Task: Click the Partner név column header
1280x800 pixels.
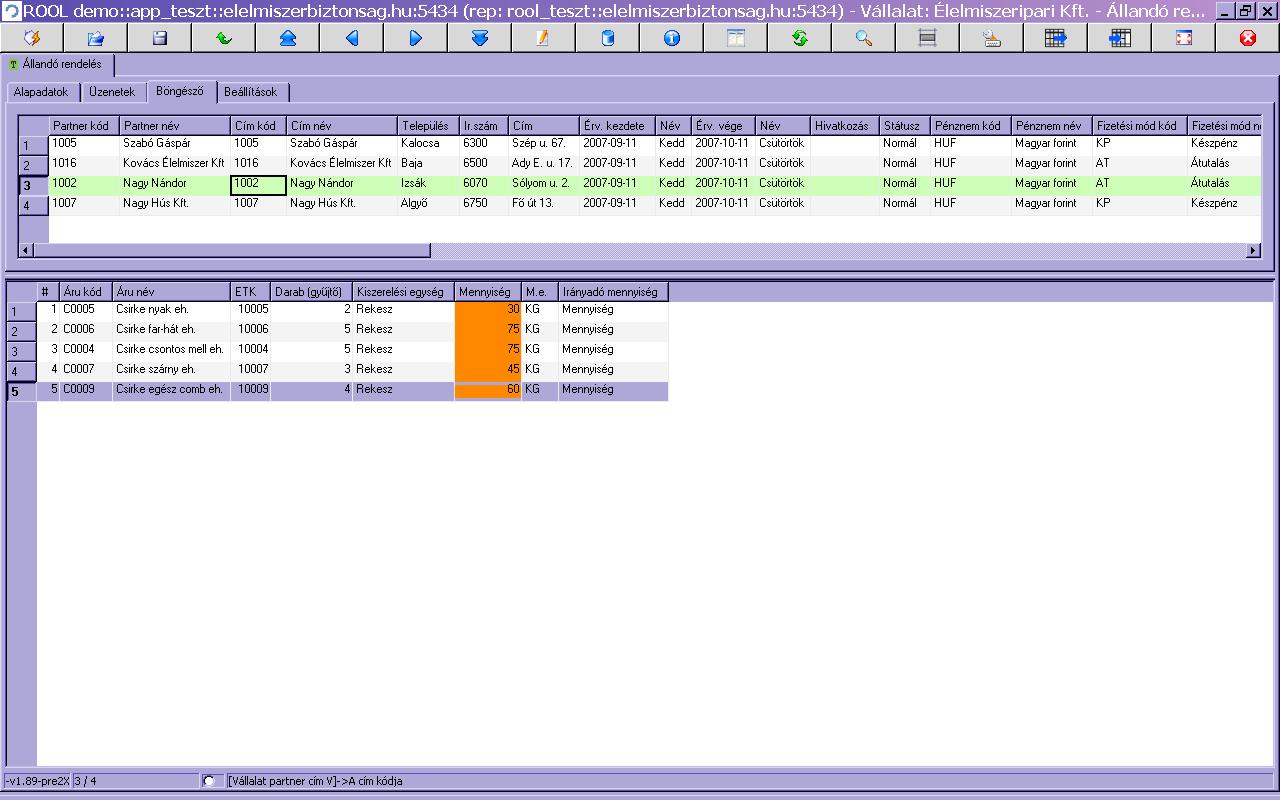Action: pos(175,126)
